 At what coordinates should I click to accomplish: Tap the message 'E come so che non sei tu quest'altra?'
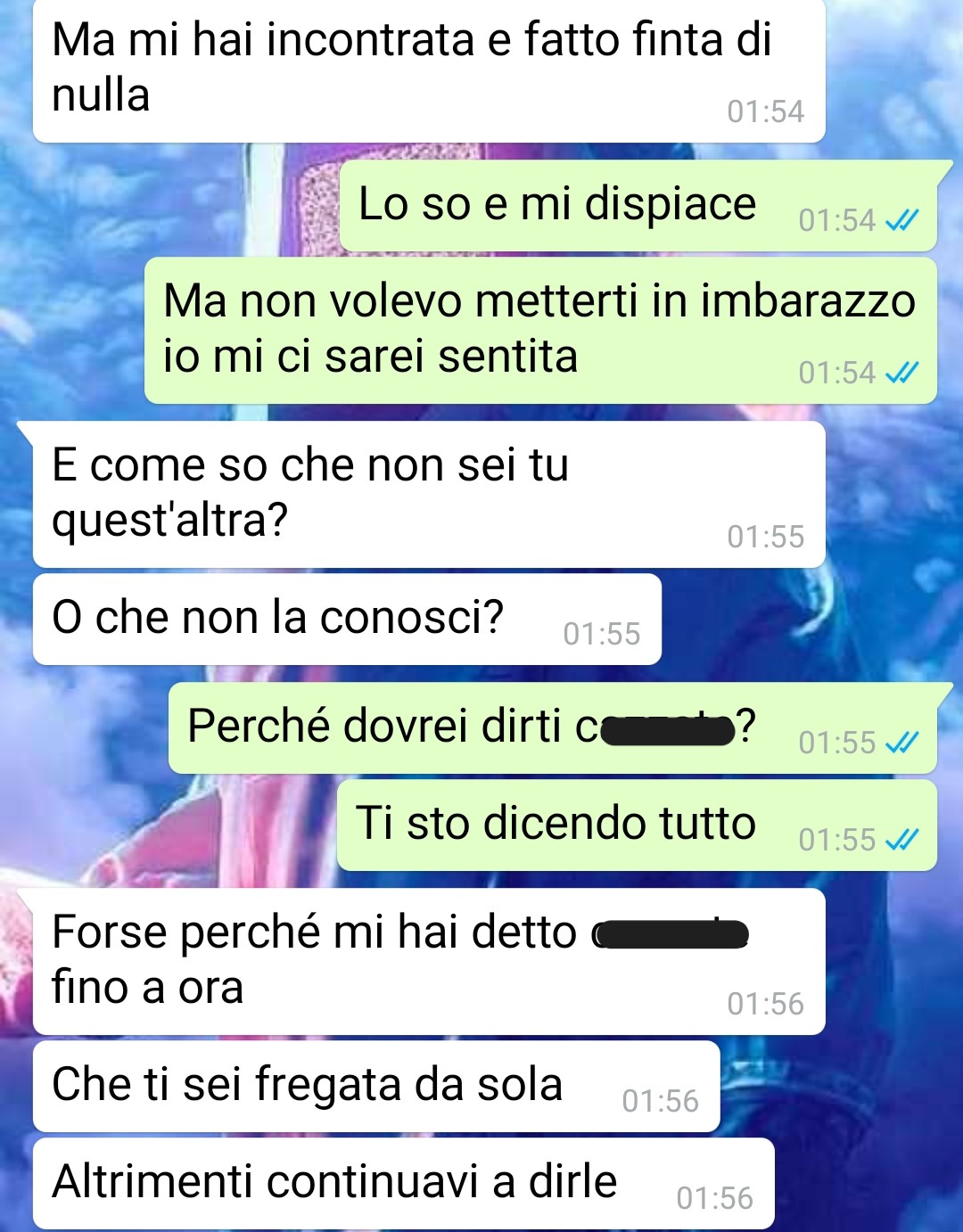(x=429, y=495)
